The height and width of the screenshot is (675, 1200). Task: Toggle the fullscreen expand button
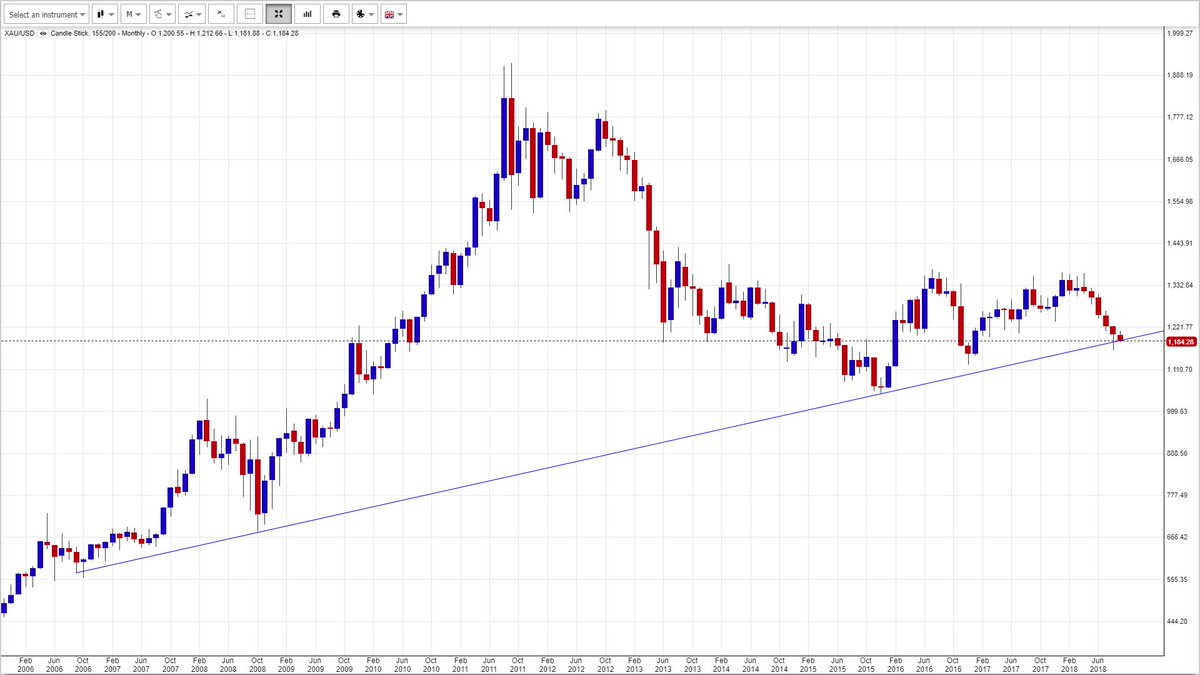pyautogui.click(x=279, y=15)
